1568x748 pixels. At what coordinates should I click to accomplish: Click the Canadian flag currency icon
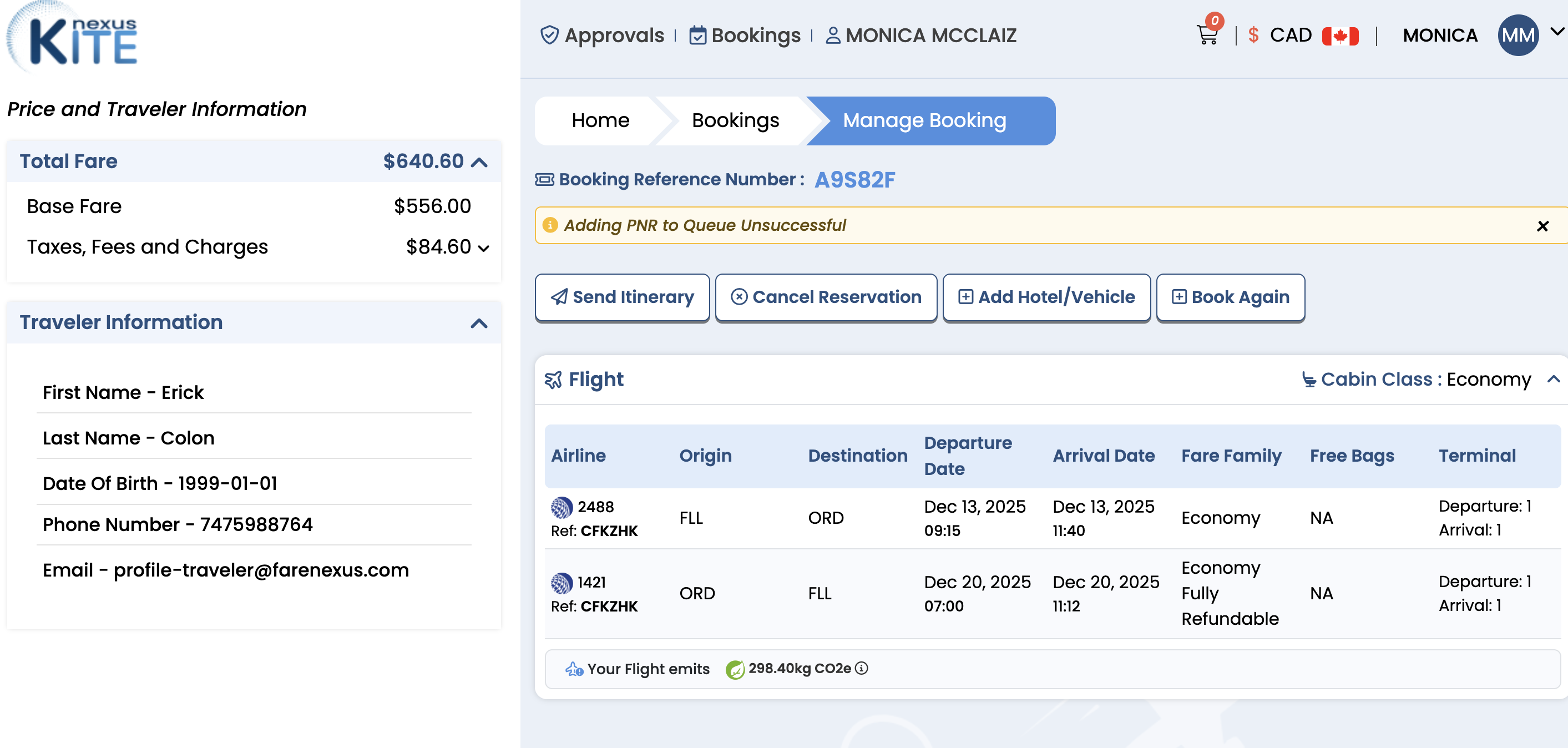(1340, 36)
